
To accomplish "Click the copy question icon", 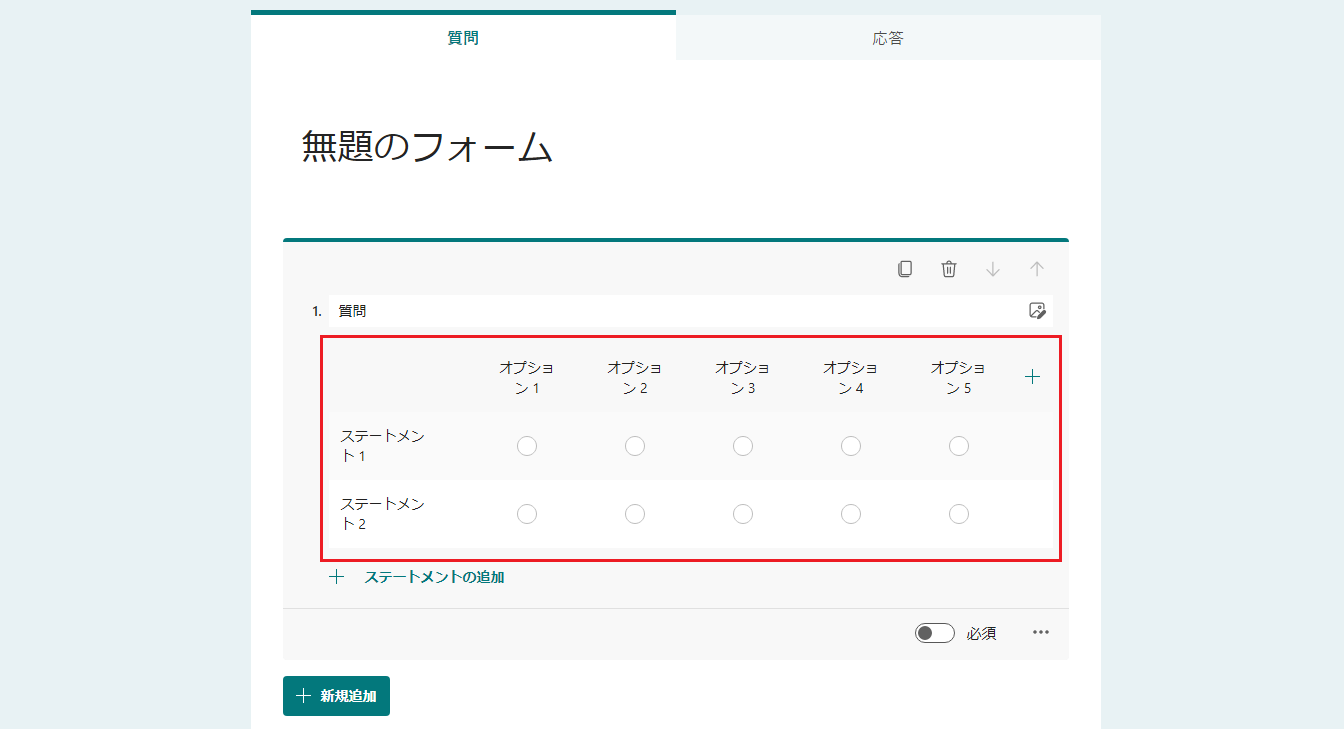I will (905, 269).
